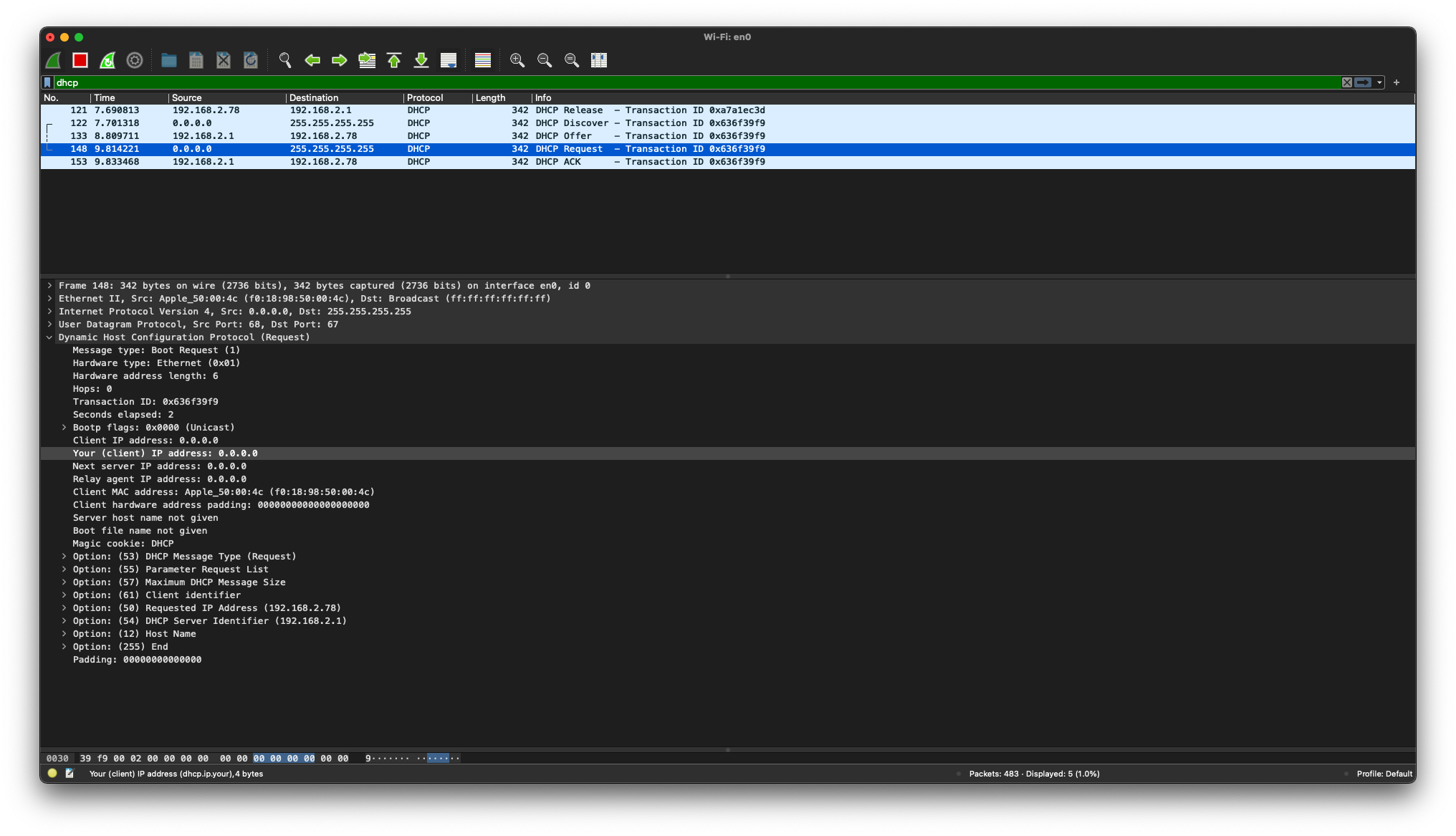Go to specified packet
The height and width of the screenshot is (836, 1456).
367,60
